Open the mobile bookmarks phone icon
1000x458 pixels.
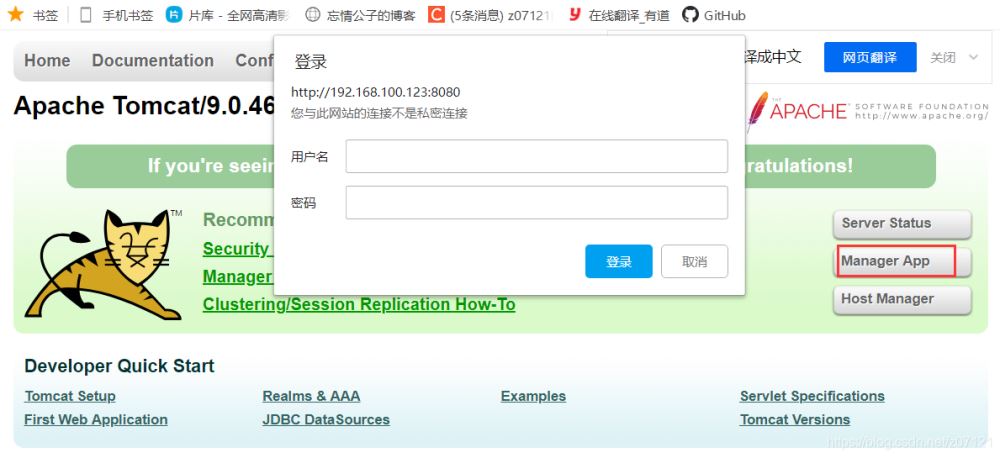point(85,15)
